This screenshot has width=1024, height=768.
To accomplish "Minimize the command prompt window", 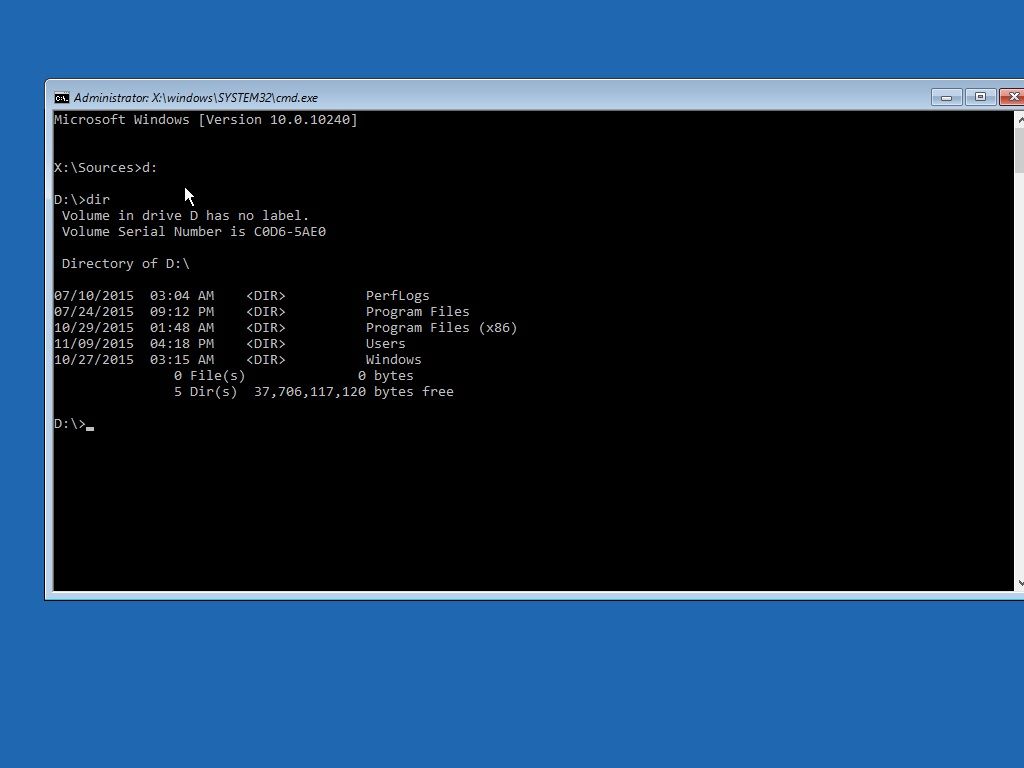I will coord(945,97).
